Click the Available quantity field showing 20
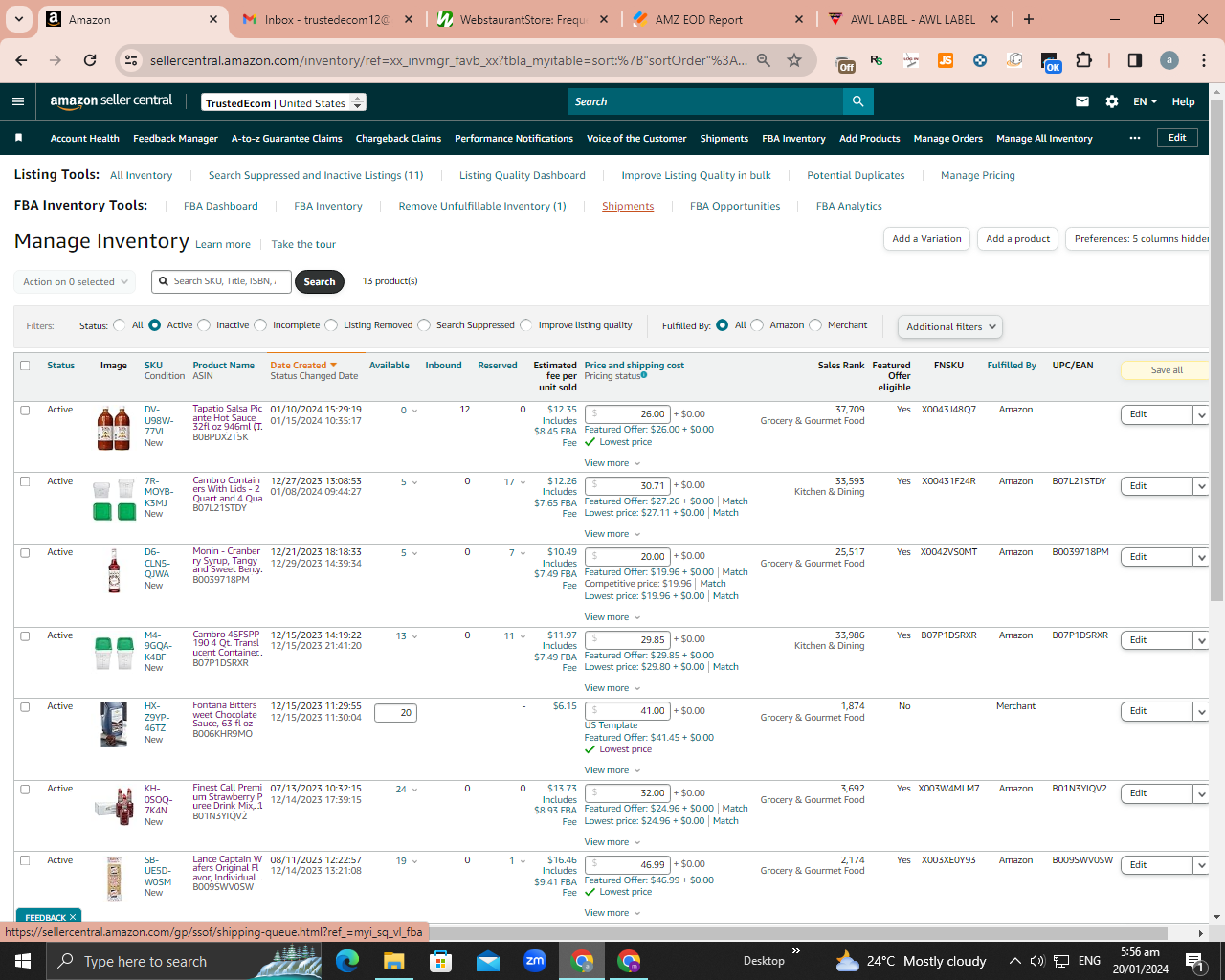The height and width of the screenshot is (980, 1225). [x=395, y=713]
